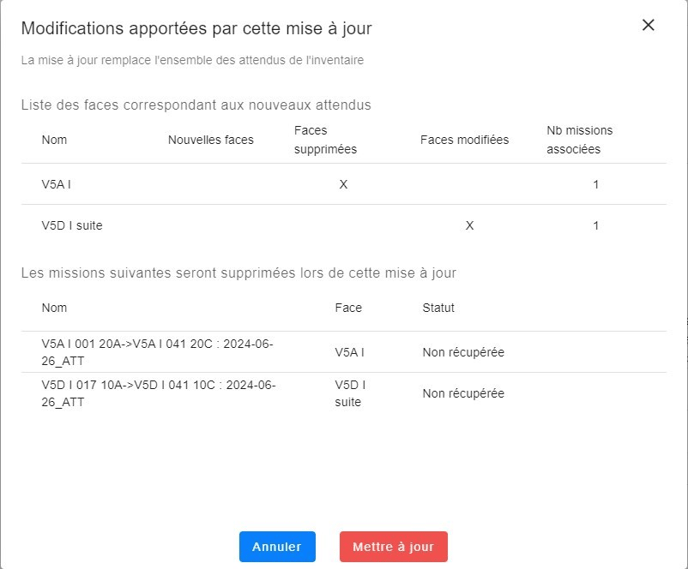Select mission V5D I 017 10A->V5D I 041 10C
Screen dimensions: 688x569
[x=158, y=393]
